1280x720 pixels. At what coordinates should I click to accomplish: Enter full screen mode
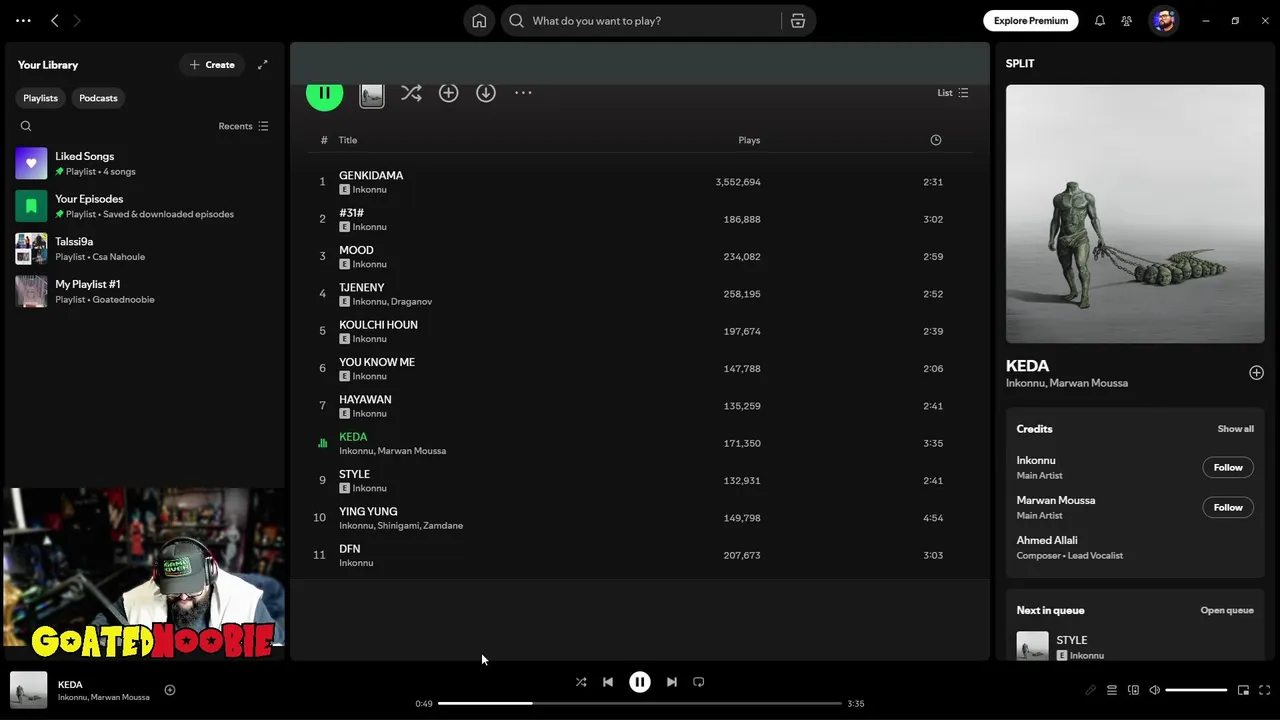tap(1265, 690)
